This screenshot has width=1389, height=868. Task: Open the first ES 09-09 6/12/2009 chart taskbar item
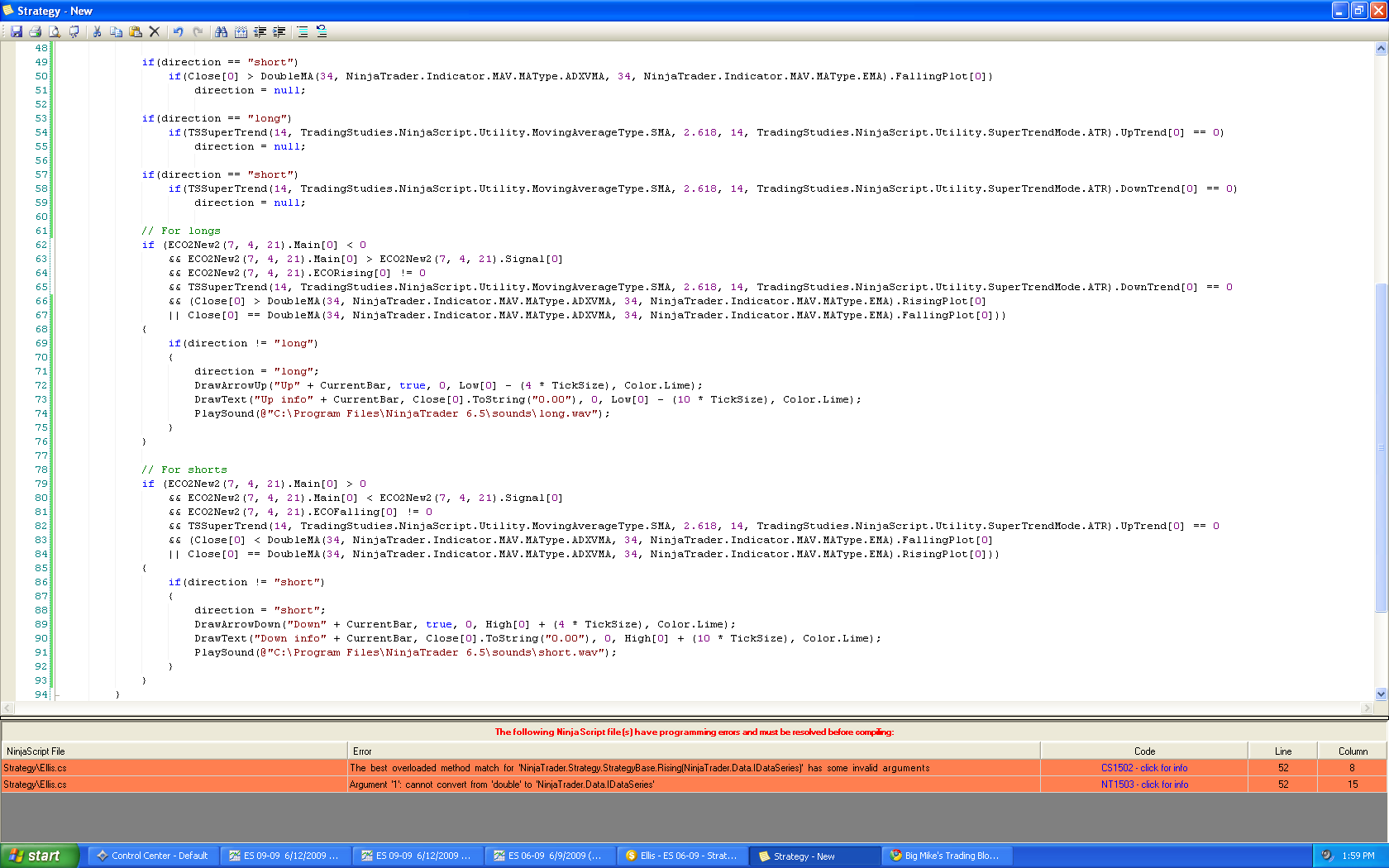coord(284,856)
